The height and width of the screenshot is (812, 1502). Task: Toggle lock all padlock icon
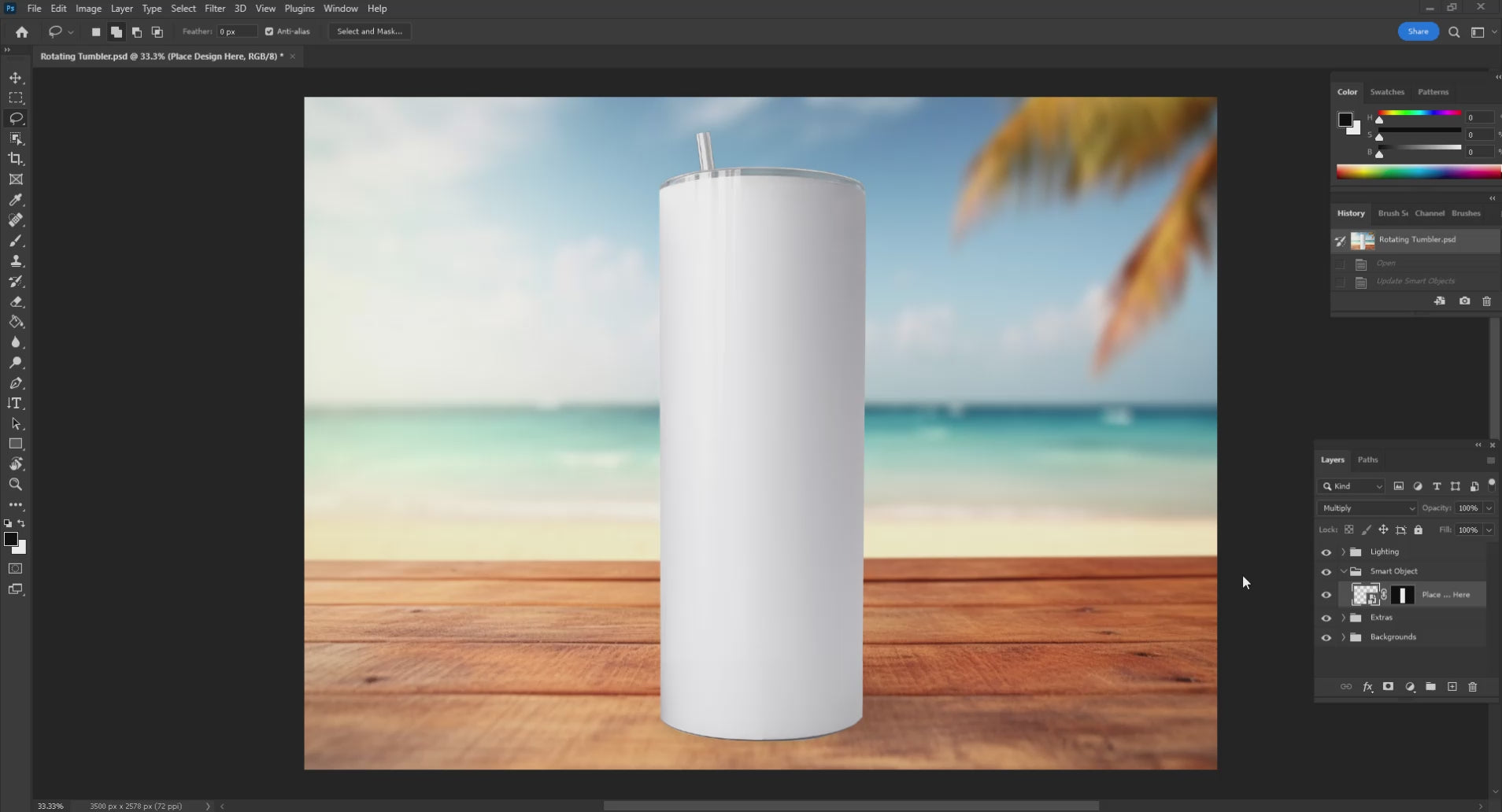(x=1419, y=530)
